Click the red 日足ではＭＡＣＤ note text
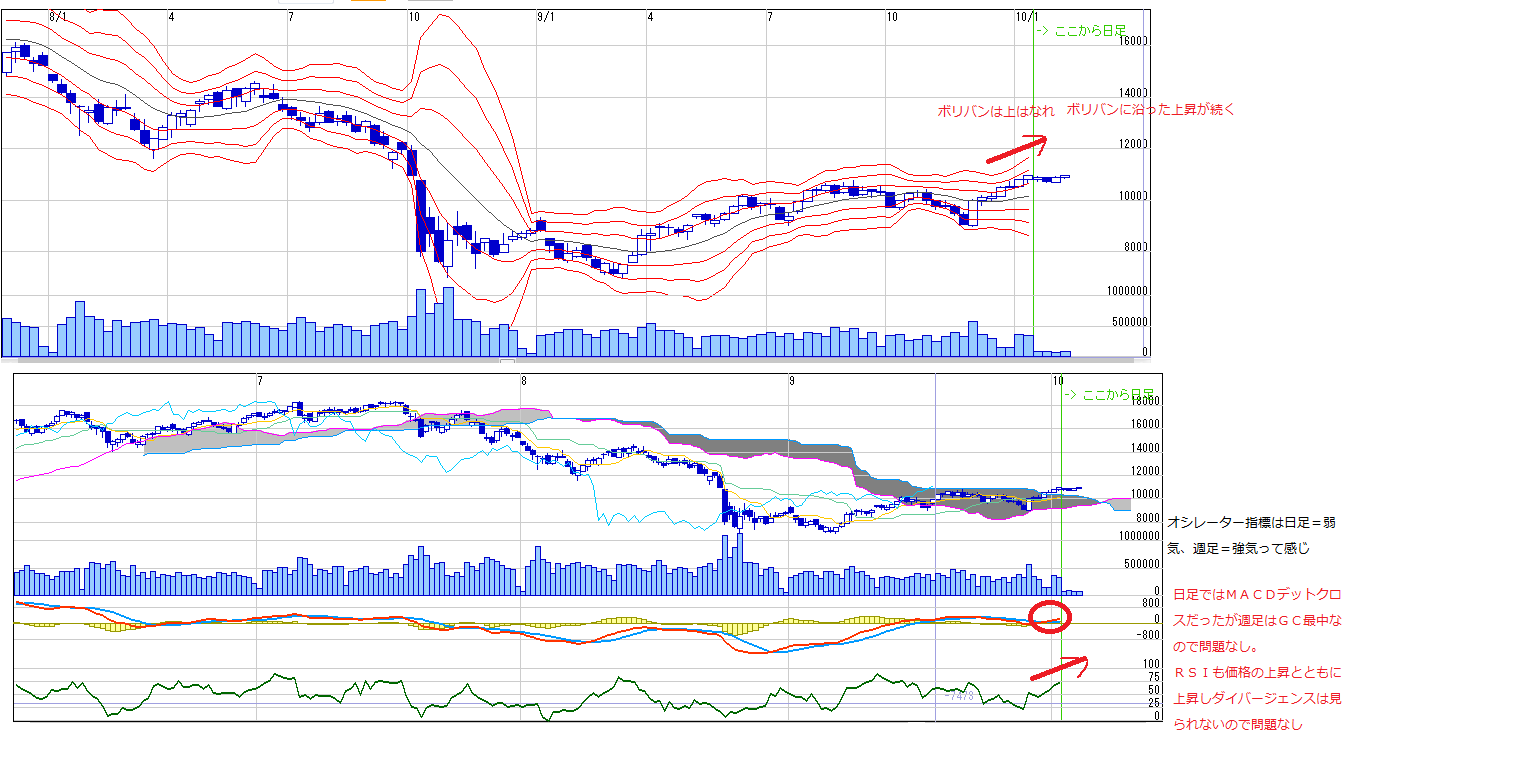The height and width of the screenshot is (782, 1524). pos(1257,594)
